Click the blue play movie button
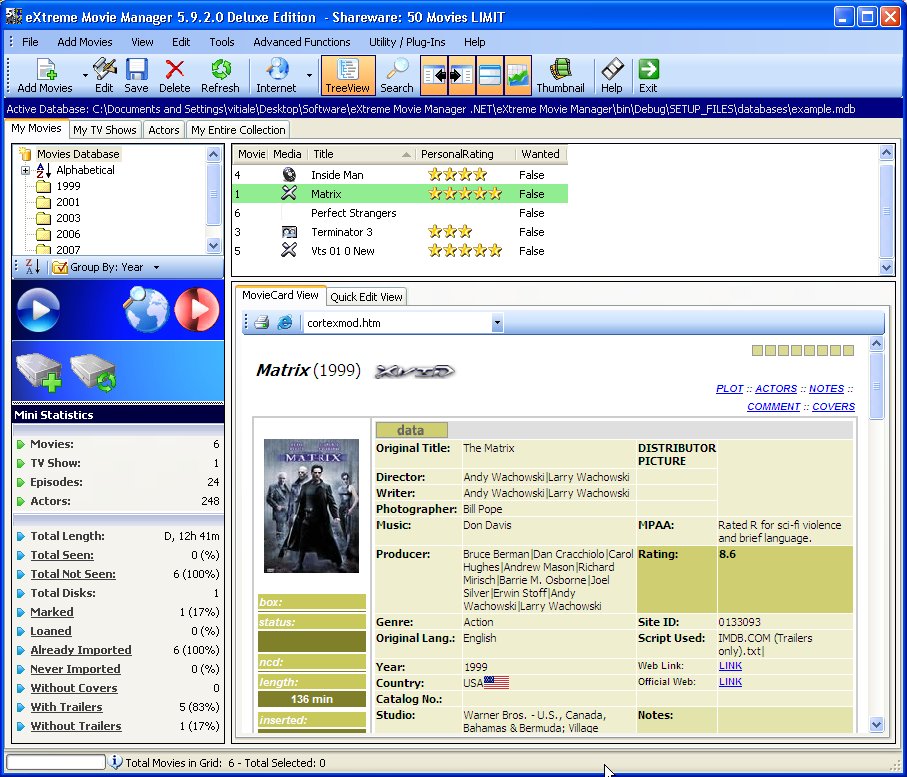This screenshot has width=907, height=777. tap(39, 311)
